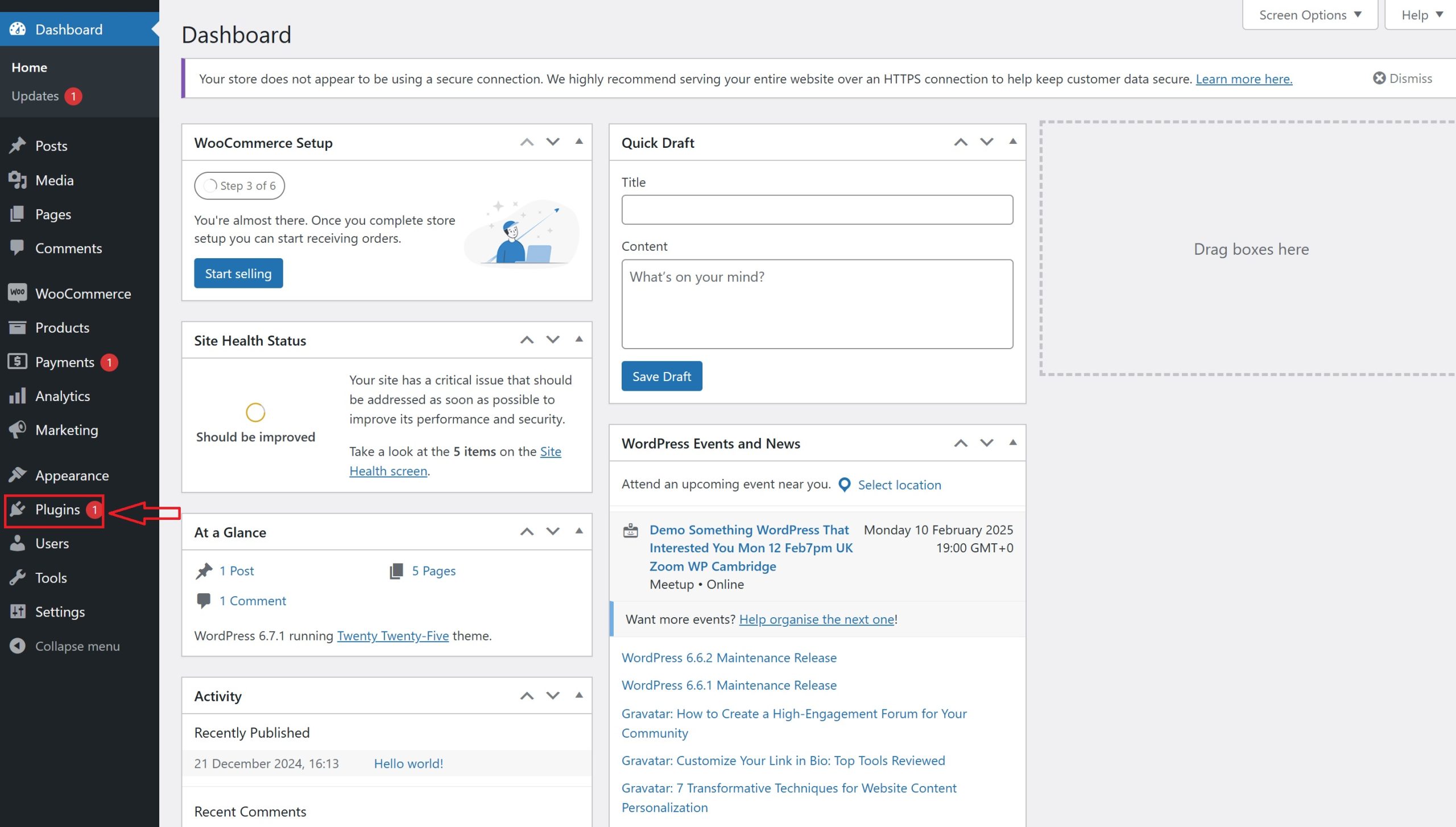The height and width of the screenshot is (827, 1456).
Task: Select the Posts pin icon
Action: coord(18,146)
